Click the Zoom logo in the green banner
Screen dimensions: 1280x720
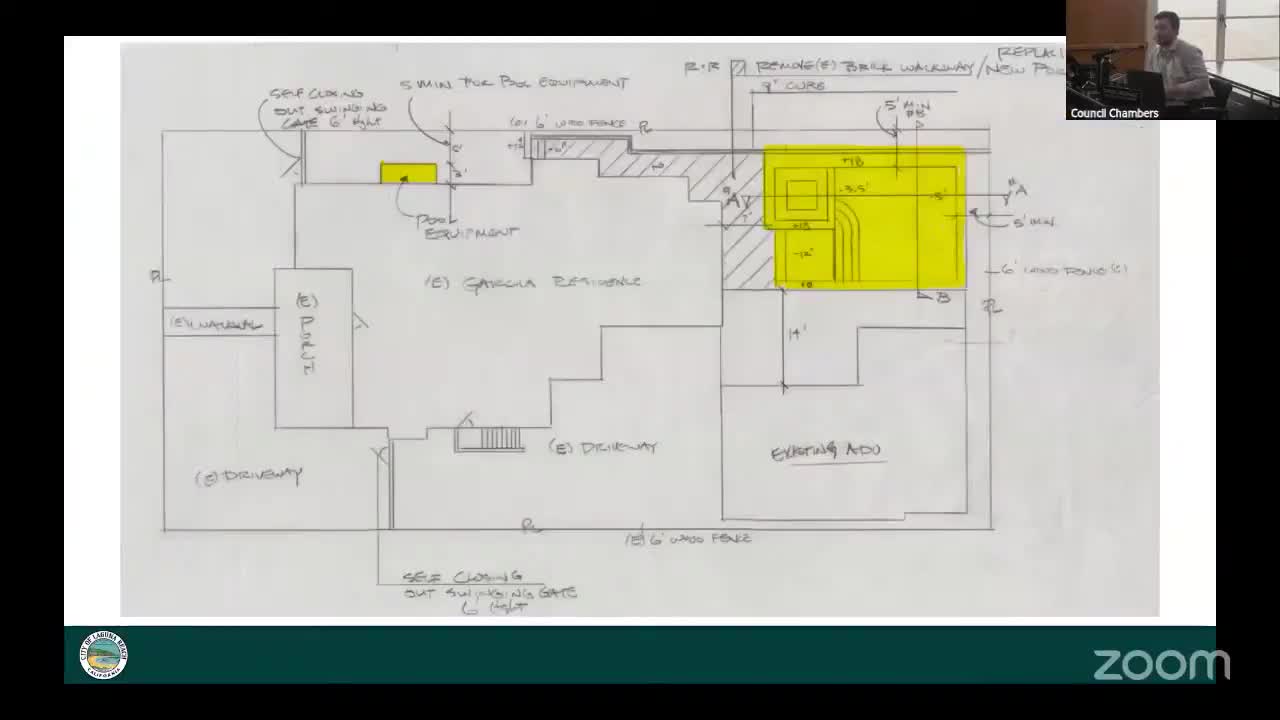point(1161,664)
